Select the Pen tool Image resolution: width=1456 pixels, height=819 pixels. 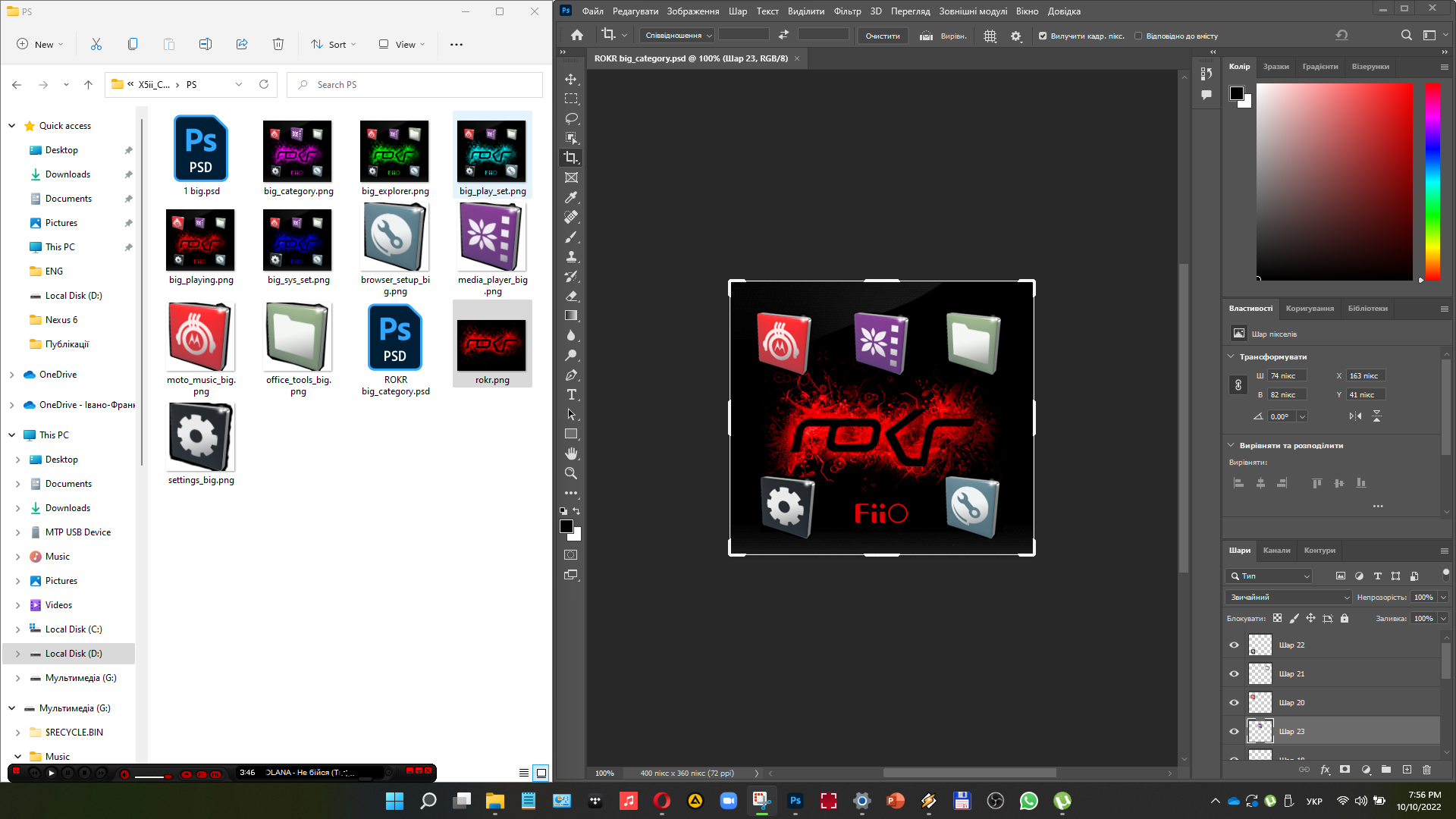[571, 375]
